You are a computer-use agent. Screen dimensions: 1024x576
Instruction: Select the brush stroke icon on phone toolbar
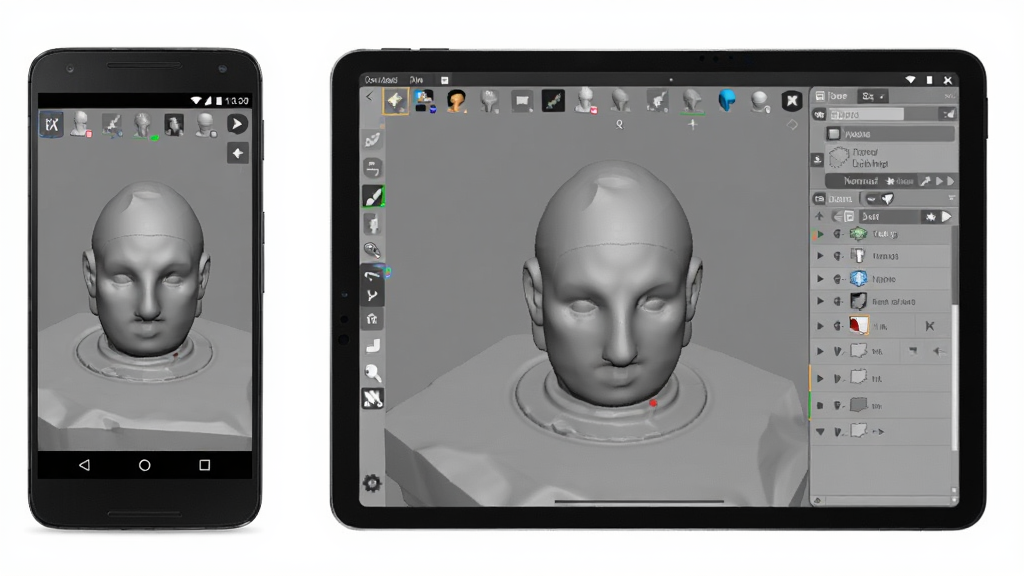[x=112, y=125]
